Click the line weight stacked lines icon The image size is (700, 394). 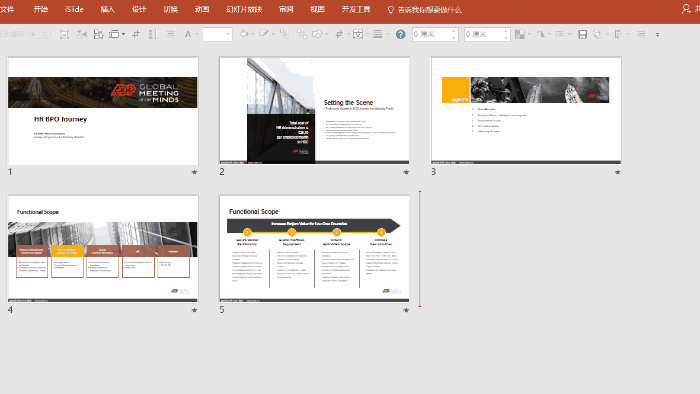pyautogui.click(x=378, y=34)
